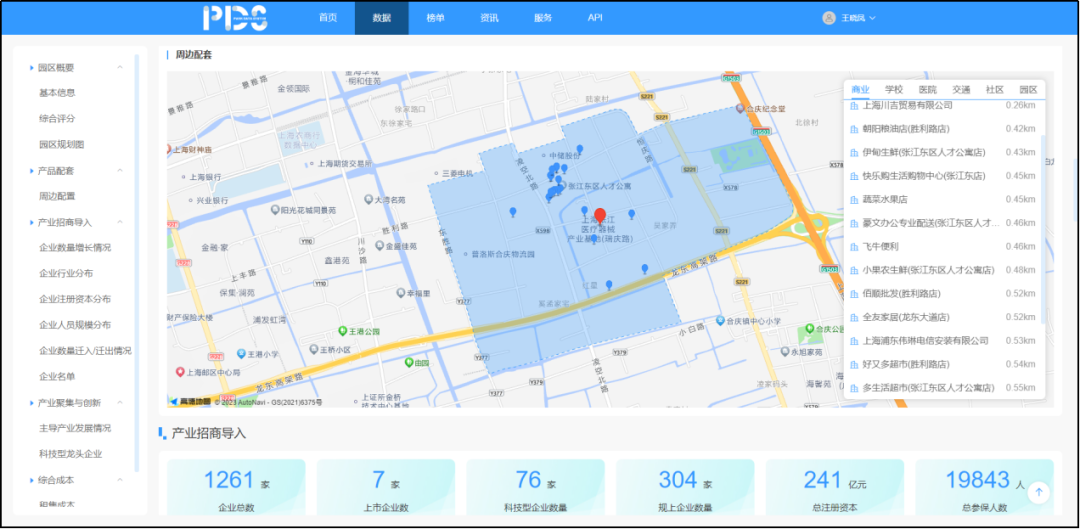1080x529 pixels.
Task: Click the nearby-places list scrollbar
Action: [x=1044, y=230]
